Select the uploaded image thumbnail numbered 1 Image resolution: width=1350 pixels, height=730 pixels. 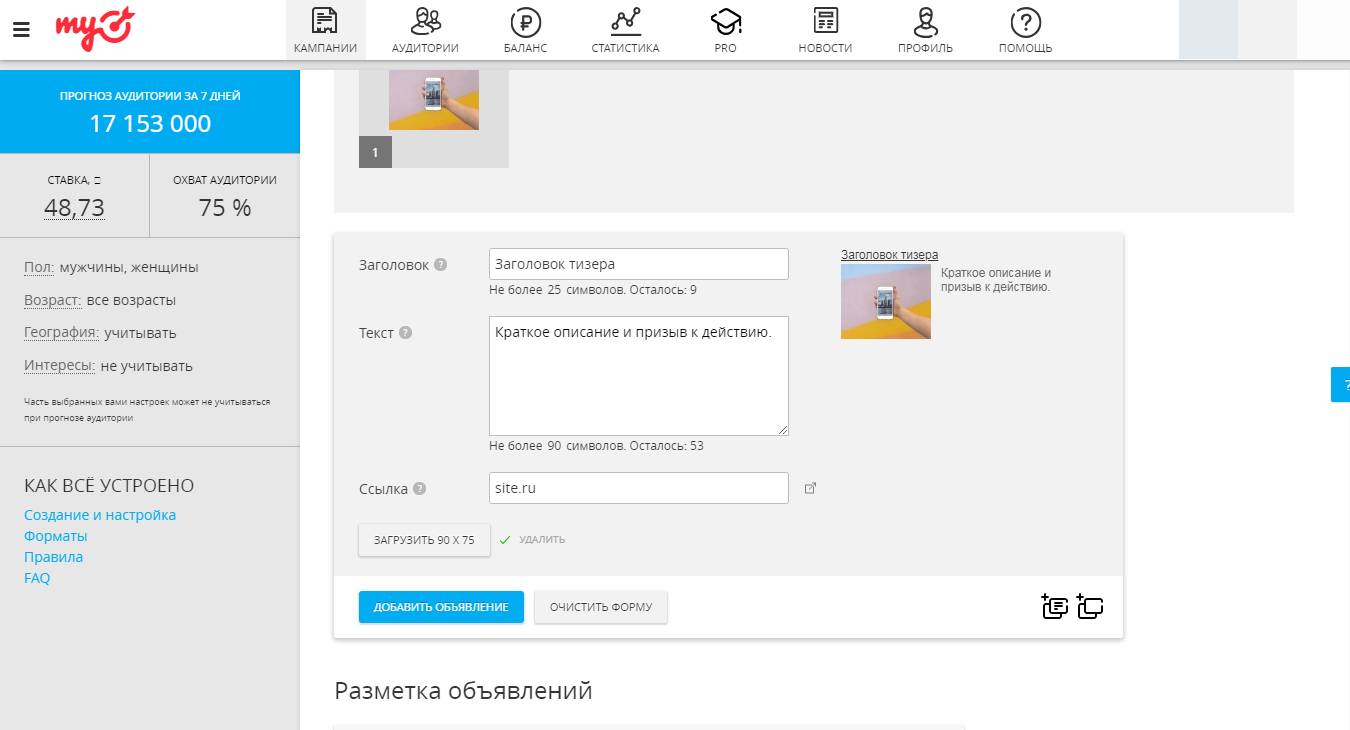(x=433, y=101)
